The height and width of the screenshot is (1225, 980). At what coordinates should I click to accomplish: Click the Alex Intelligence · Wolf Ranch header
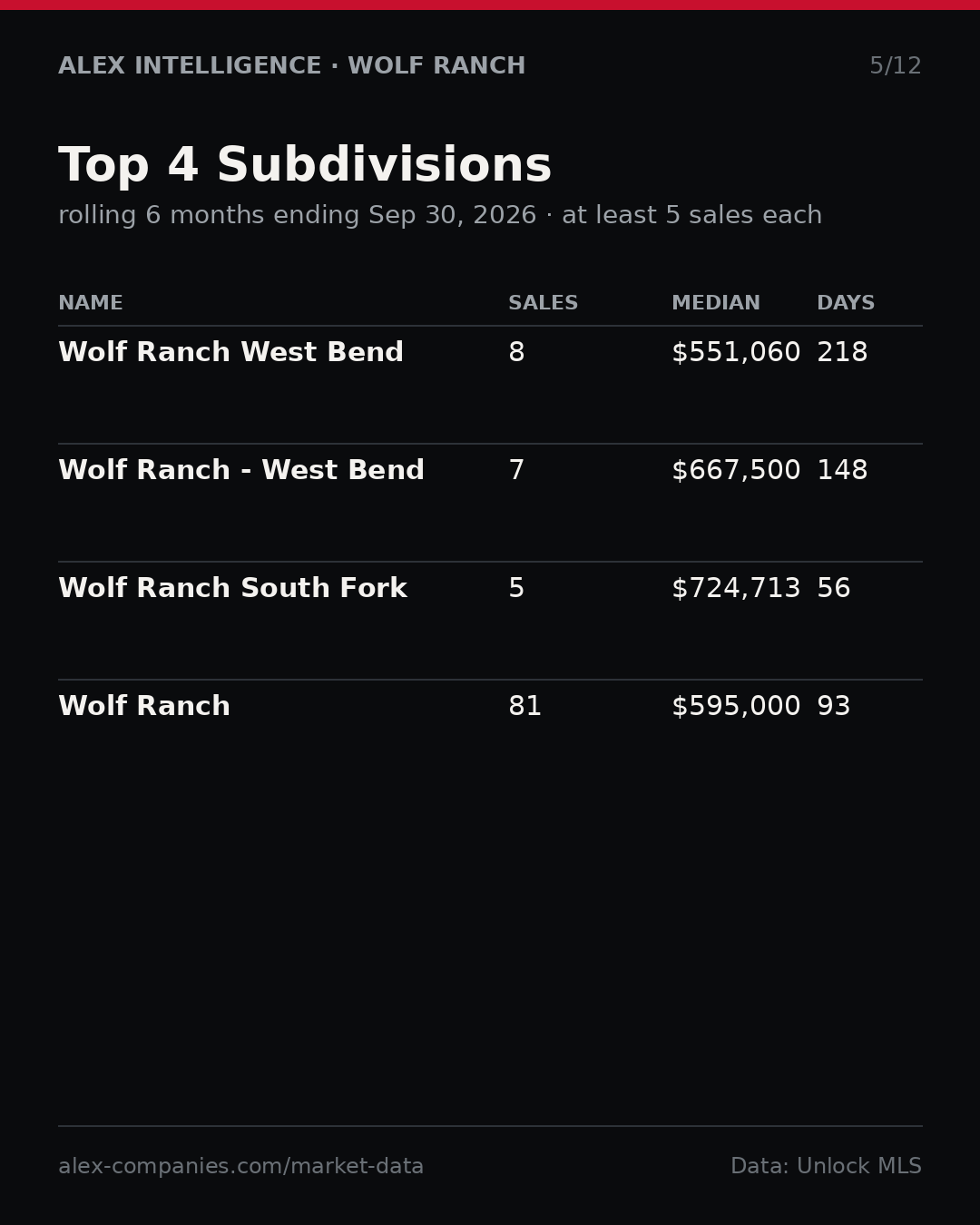pyautogui.click(x=292, y=66)
